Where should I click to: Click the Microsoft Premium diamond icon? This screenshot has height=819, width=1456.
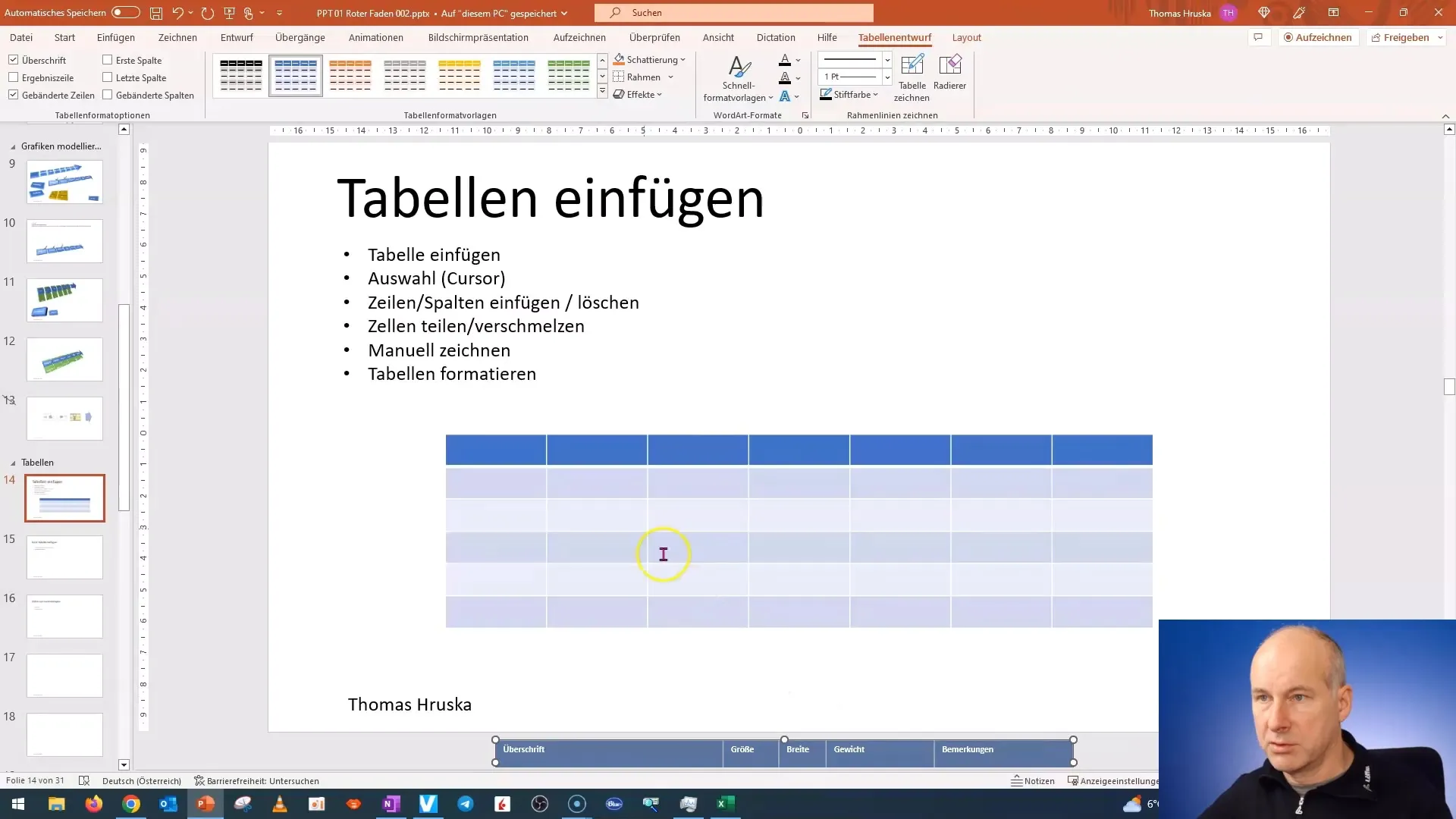pyautogui.click(x=1264, y=13)
